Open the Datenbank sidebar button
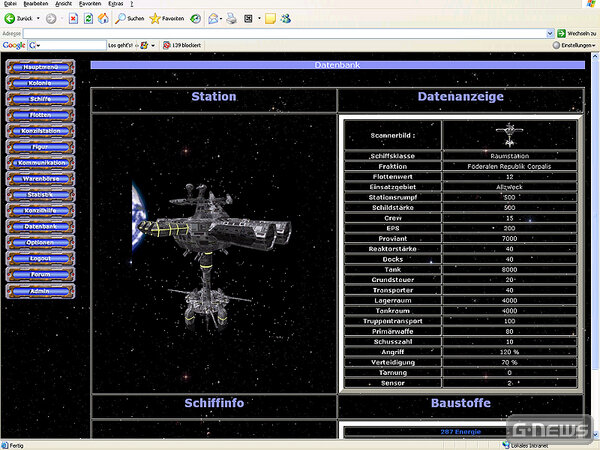This screenshot has width=600, height=450. tap(41, 227)
